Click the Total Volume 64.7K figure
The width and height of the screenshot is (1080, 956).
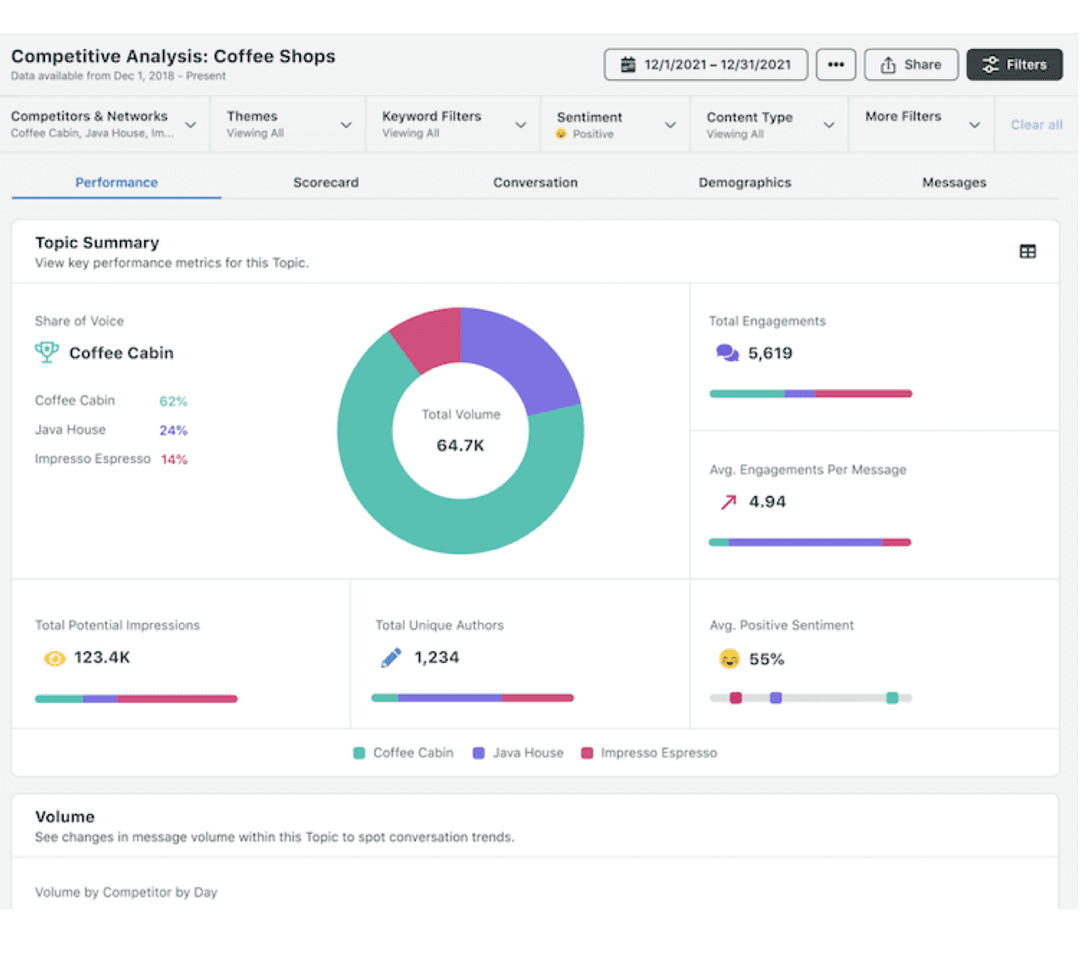pyautogui.click(x=460, y=446)
